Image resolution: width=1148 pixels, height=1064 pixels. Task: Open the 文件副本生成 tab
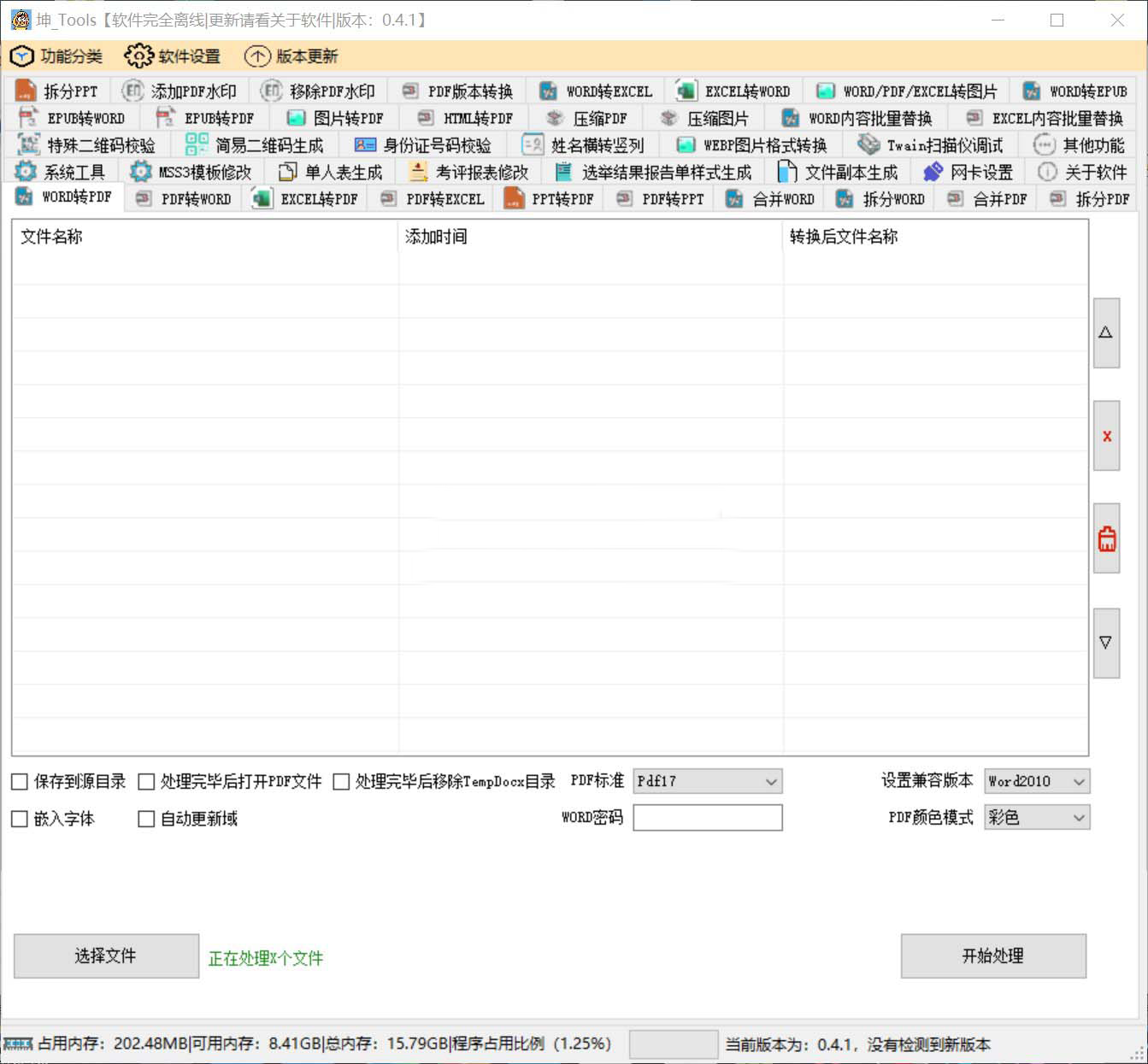click(x=838, y=173)
